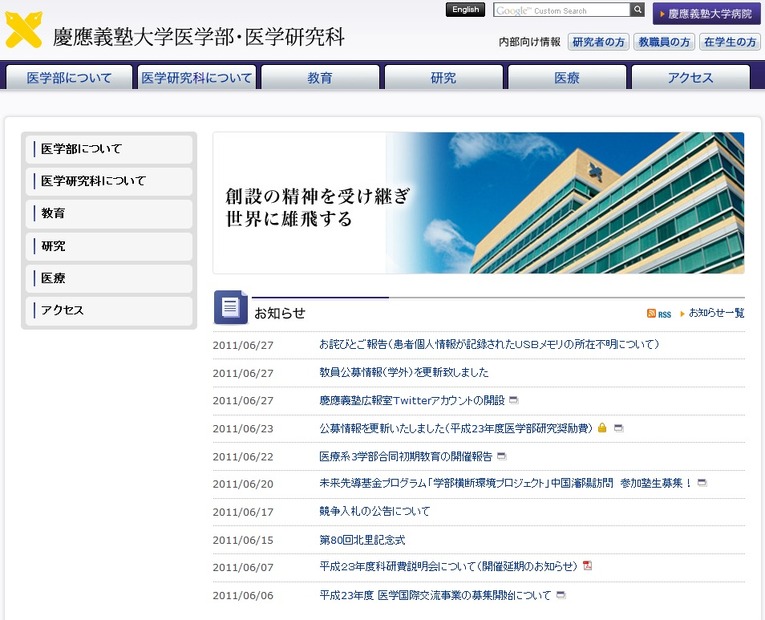
Task: Select 医療 in the top navigation
Action: (x=567, y=78)
